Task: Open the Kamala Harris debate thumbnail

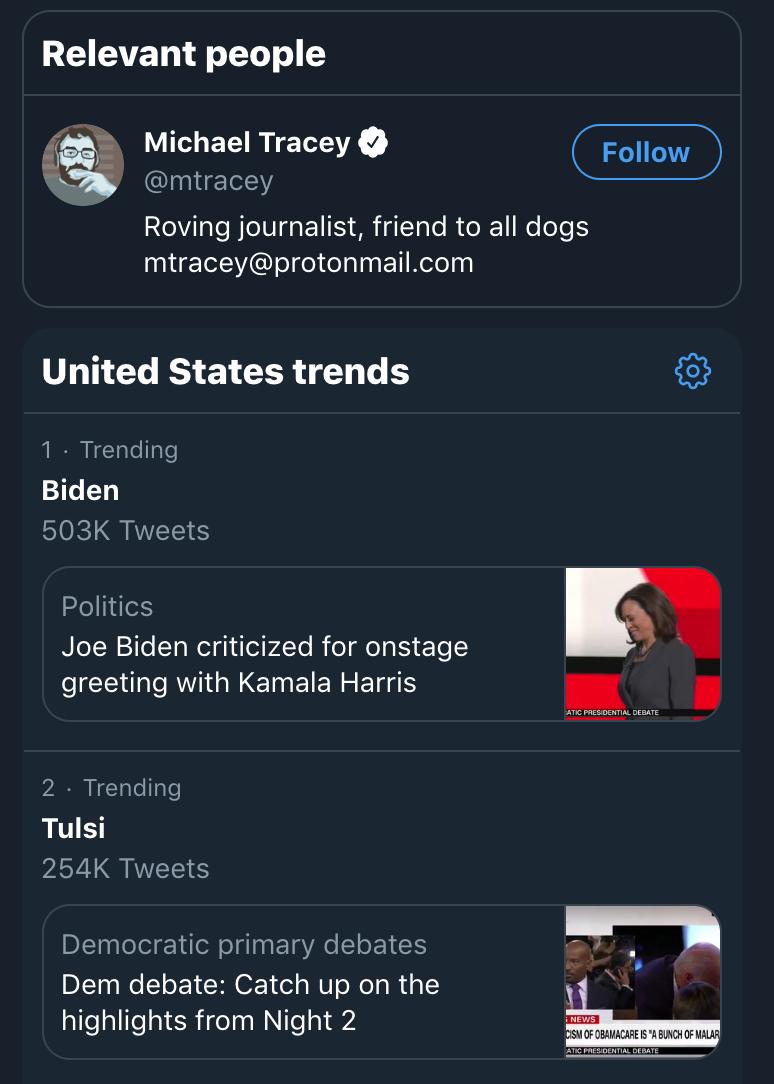Action: tap(643, 644)
